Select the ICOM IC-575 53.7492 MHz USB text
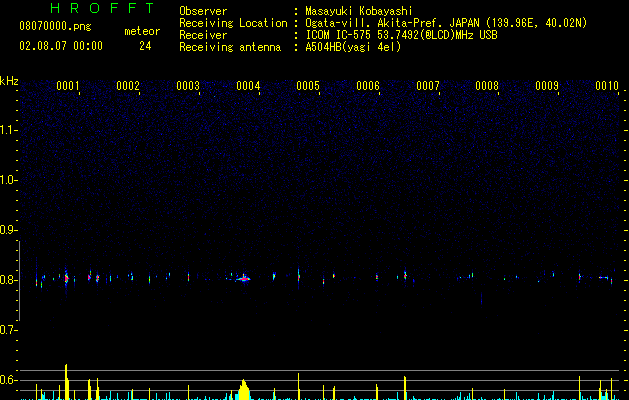 click(401, 35)
